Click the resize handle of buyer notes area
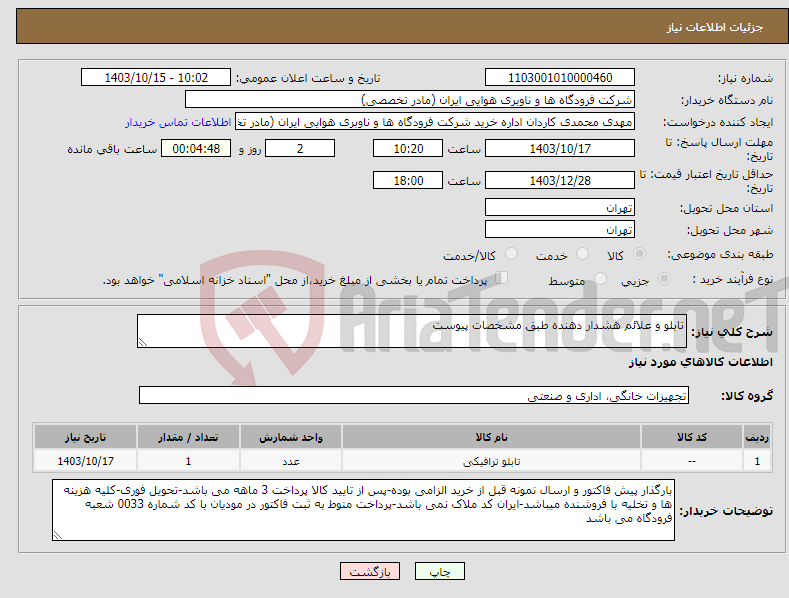The image size is (789, 598). (x=58, y=536)
